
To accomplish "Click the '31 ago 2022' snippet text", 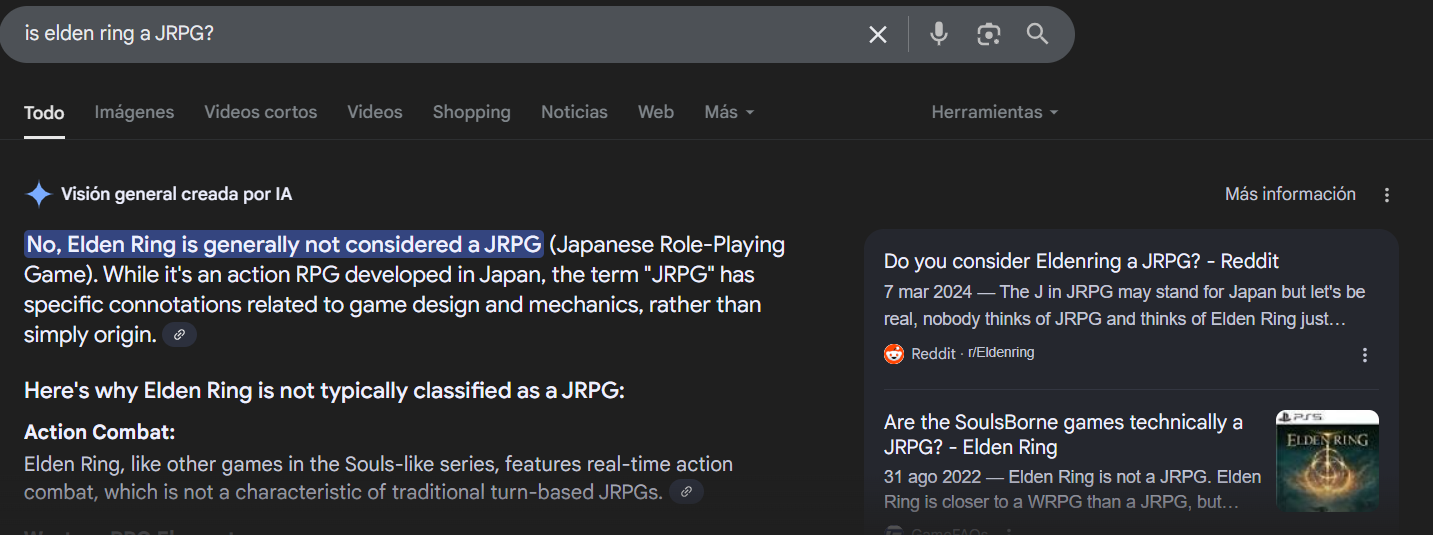I will pos(1072,488).
